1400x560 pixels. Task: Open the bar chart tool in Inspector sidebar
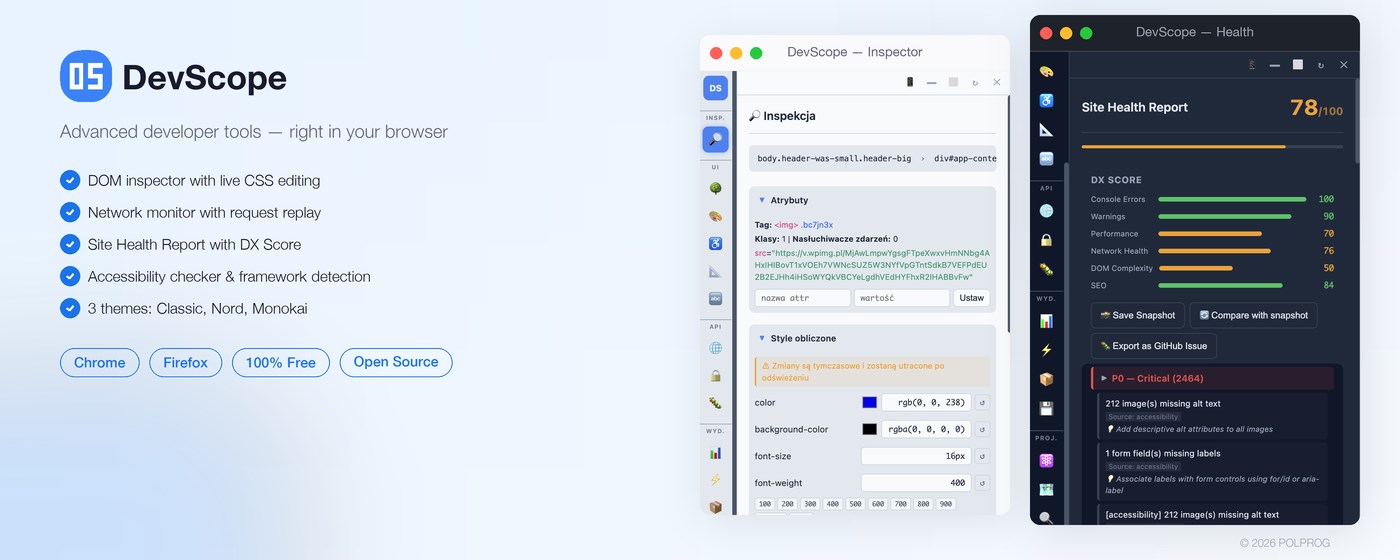[x=715, y=453]
